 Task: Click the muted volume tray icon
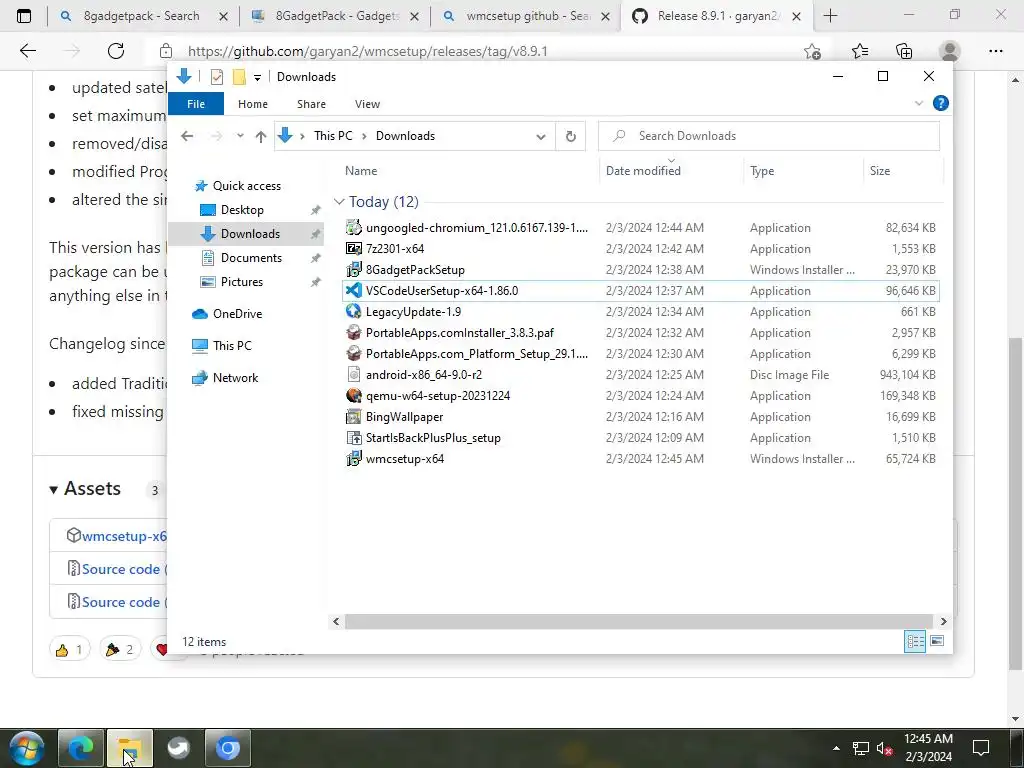coord(885,748)
